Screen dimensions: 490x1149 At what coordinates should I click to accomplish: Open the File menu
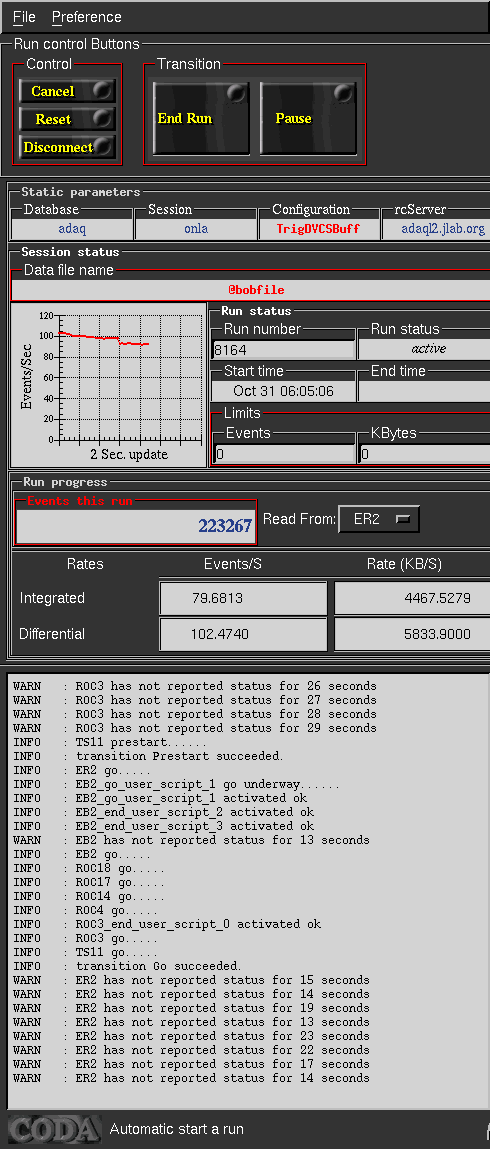(23, 17)
